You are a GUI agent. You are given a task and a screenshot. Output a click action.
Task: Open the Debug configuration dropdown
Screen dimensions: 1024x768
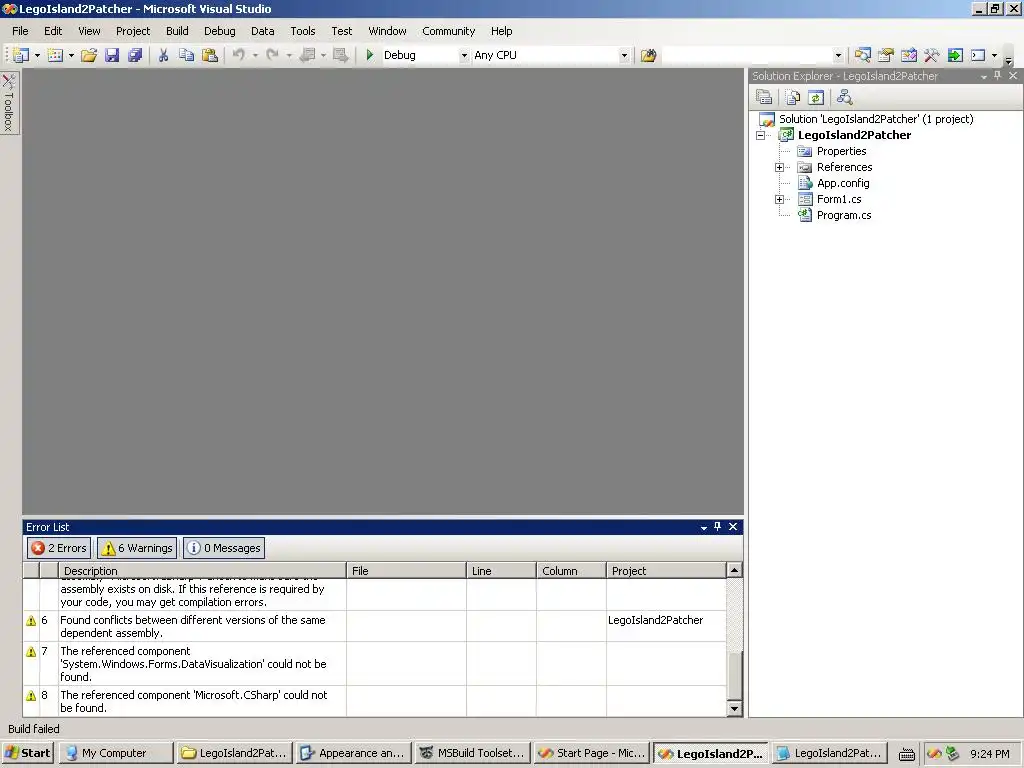[x=464, y=56]
